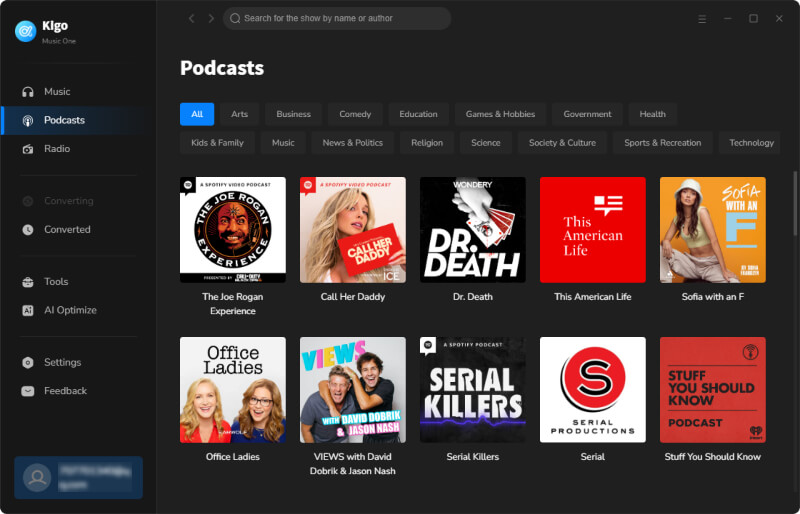Select the All category tab

point(197,114)
